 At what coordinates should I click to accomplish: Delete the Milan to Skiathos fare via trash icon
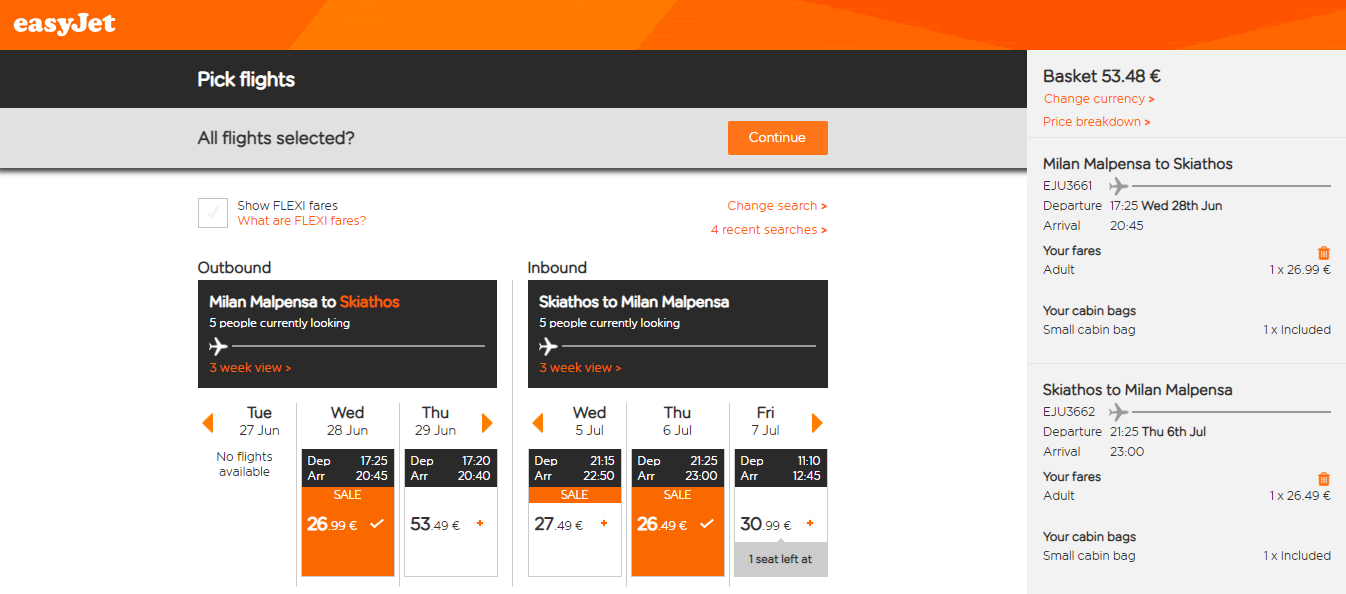tap(1324, 253)
